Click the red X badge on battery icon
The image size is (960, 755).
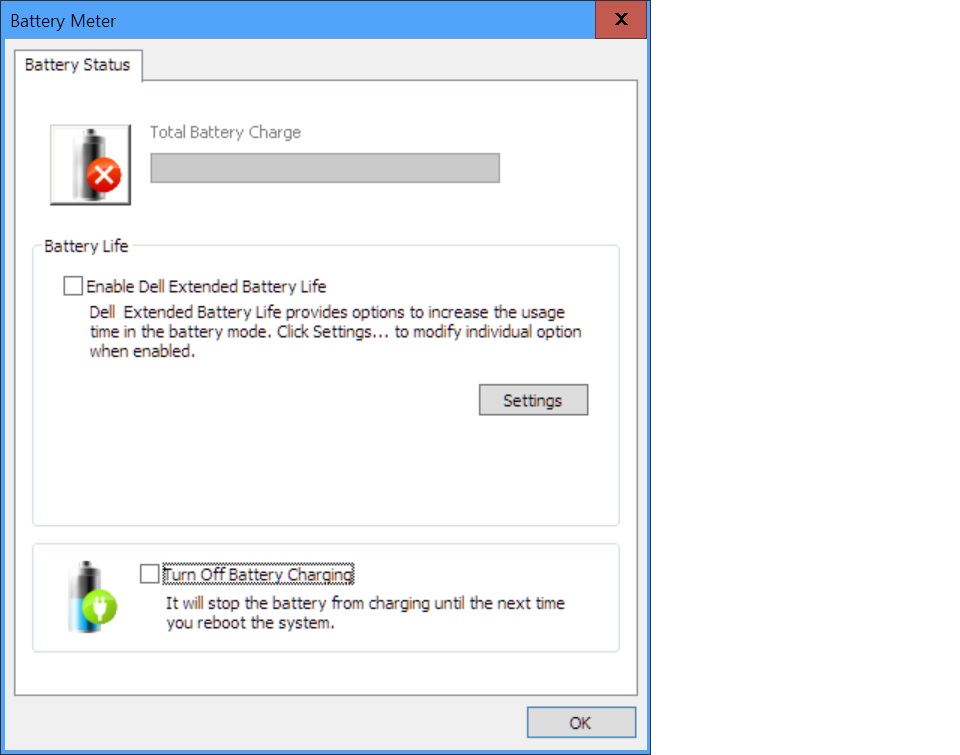[103, 176]
